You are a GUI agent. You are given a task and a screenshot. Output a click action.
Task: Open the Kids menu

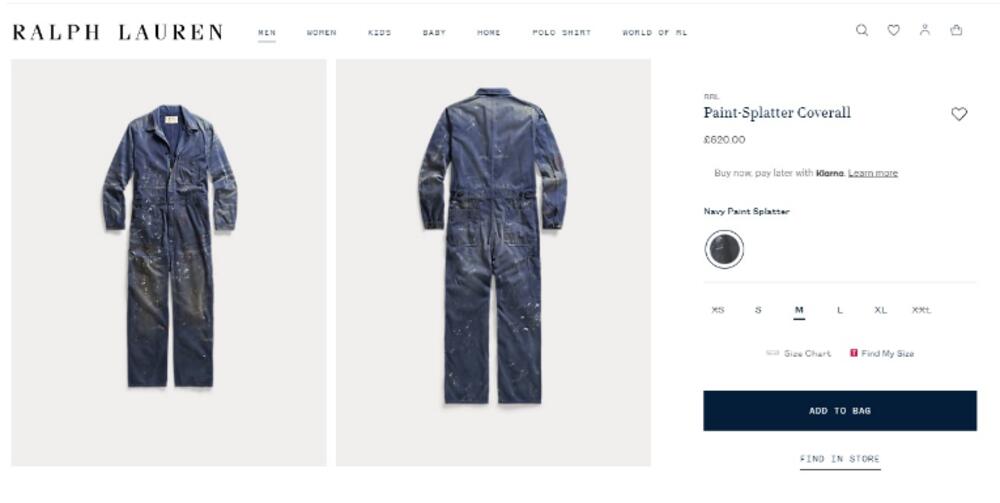(379, 33)
